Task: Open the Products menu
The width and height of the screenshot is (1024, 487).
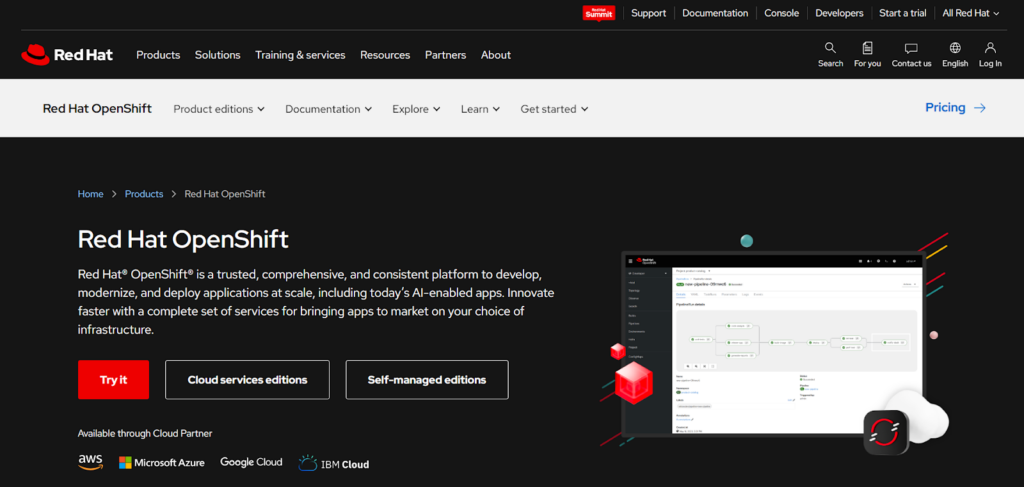Action: pos(158,55)
